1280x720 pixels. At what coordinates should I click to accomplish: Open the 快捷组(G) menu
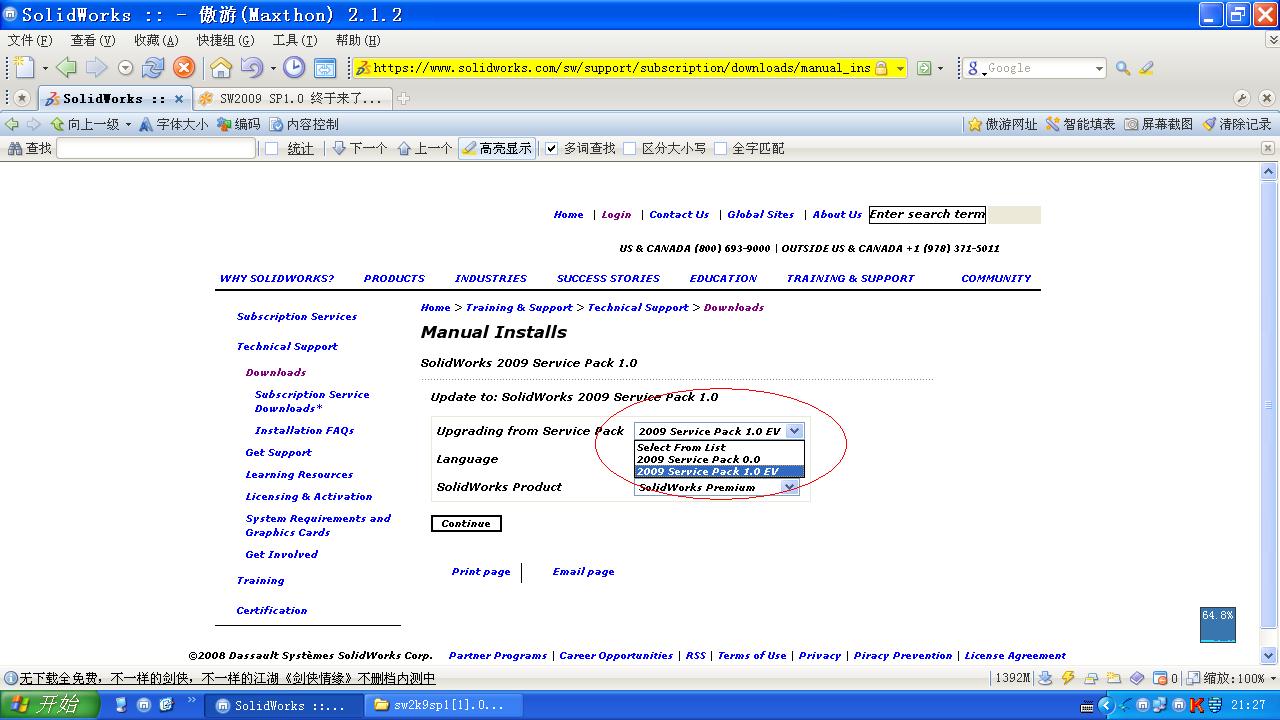pos(225,40)
